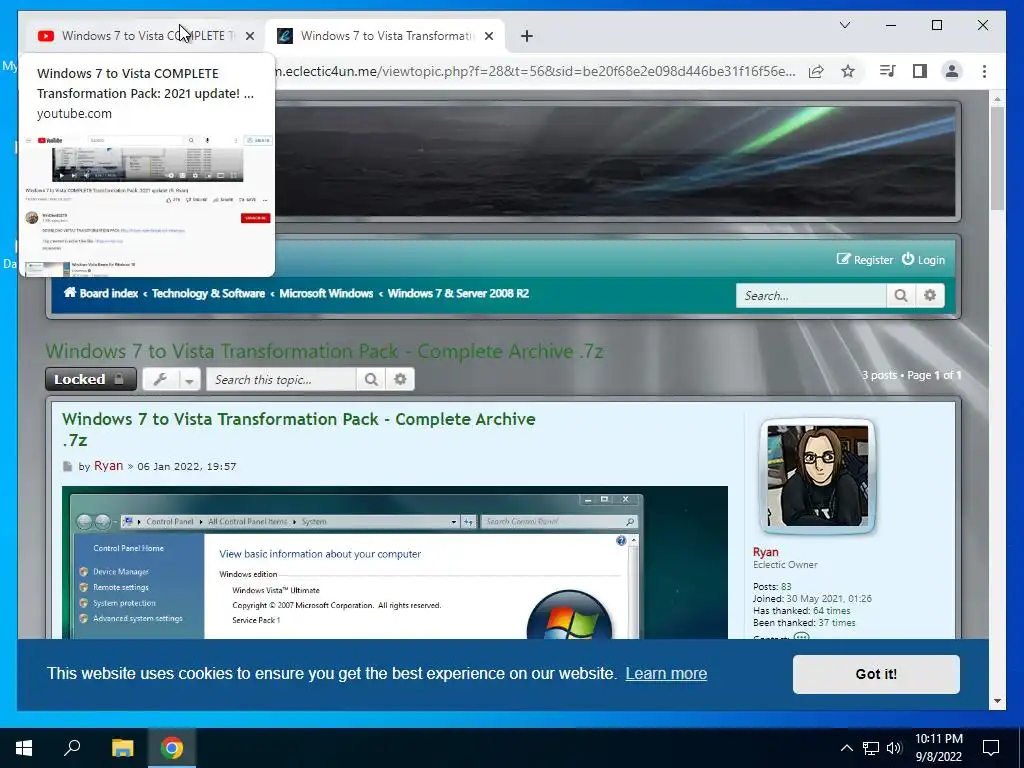The image size is (1024, 768).
Task: Open topic advanced search gear icon
Action: [x=400, y=379]
